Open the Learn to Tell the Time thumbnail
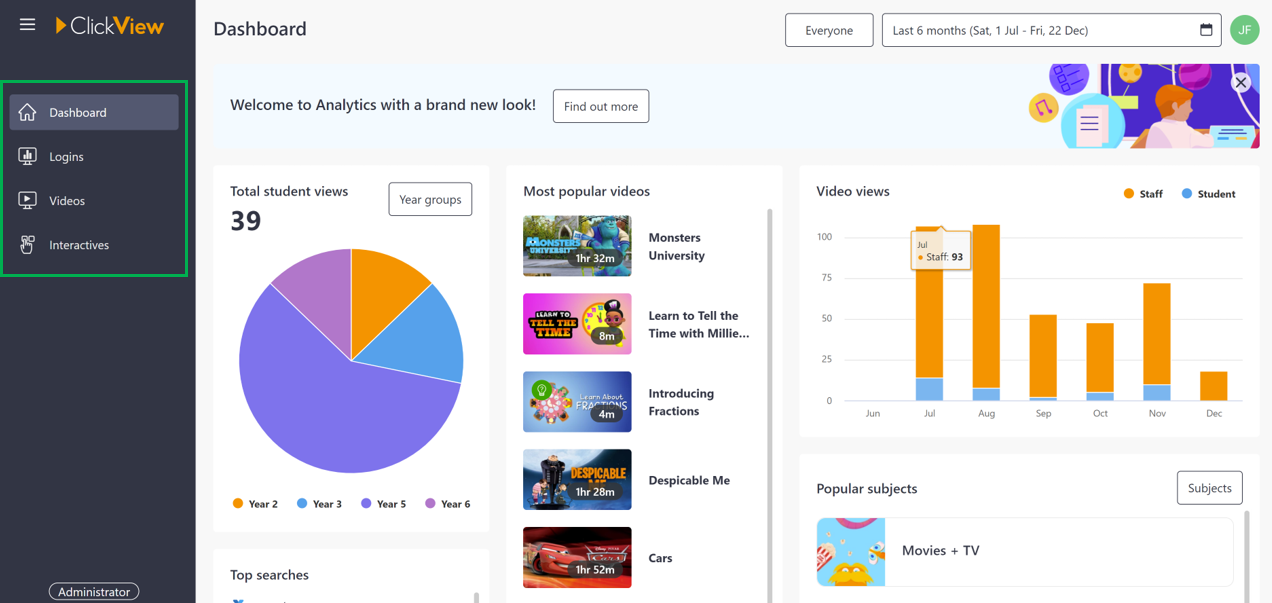1272x603 pixels. click(x=577, y=324)
